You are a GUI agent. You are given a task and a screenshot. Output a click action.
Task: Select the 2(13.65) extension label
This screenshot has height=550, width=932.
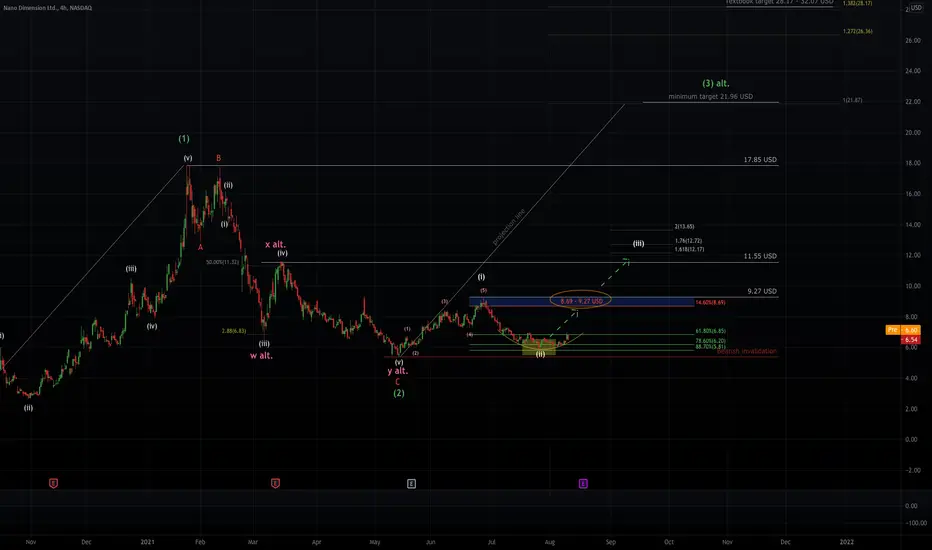pyautogui.click(x=684, y=227)
